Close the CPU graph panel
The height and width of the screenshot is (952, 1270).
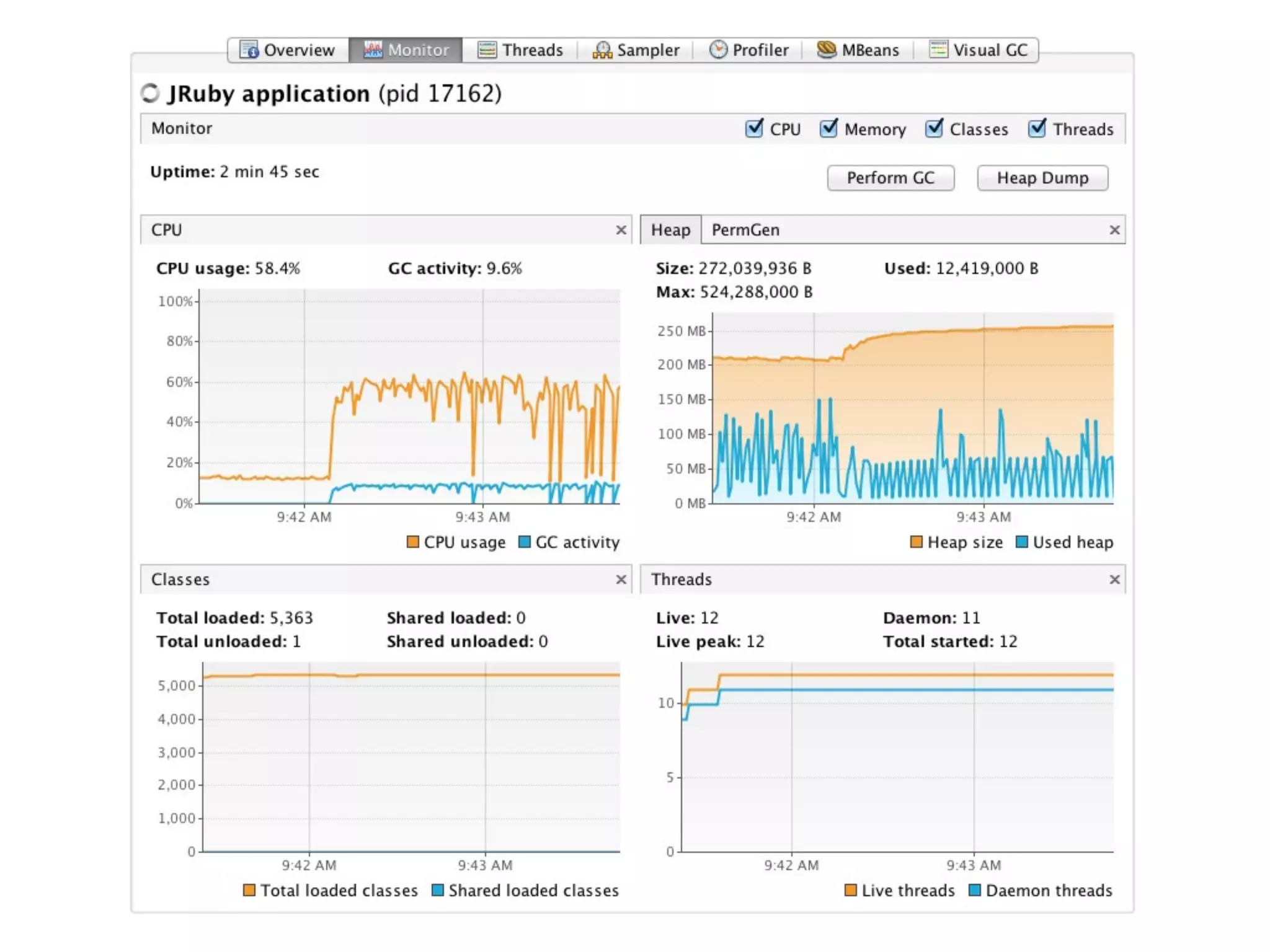click(621, 230)
